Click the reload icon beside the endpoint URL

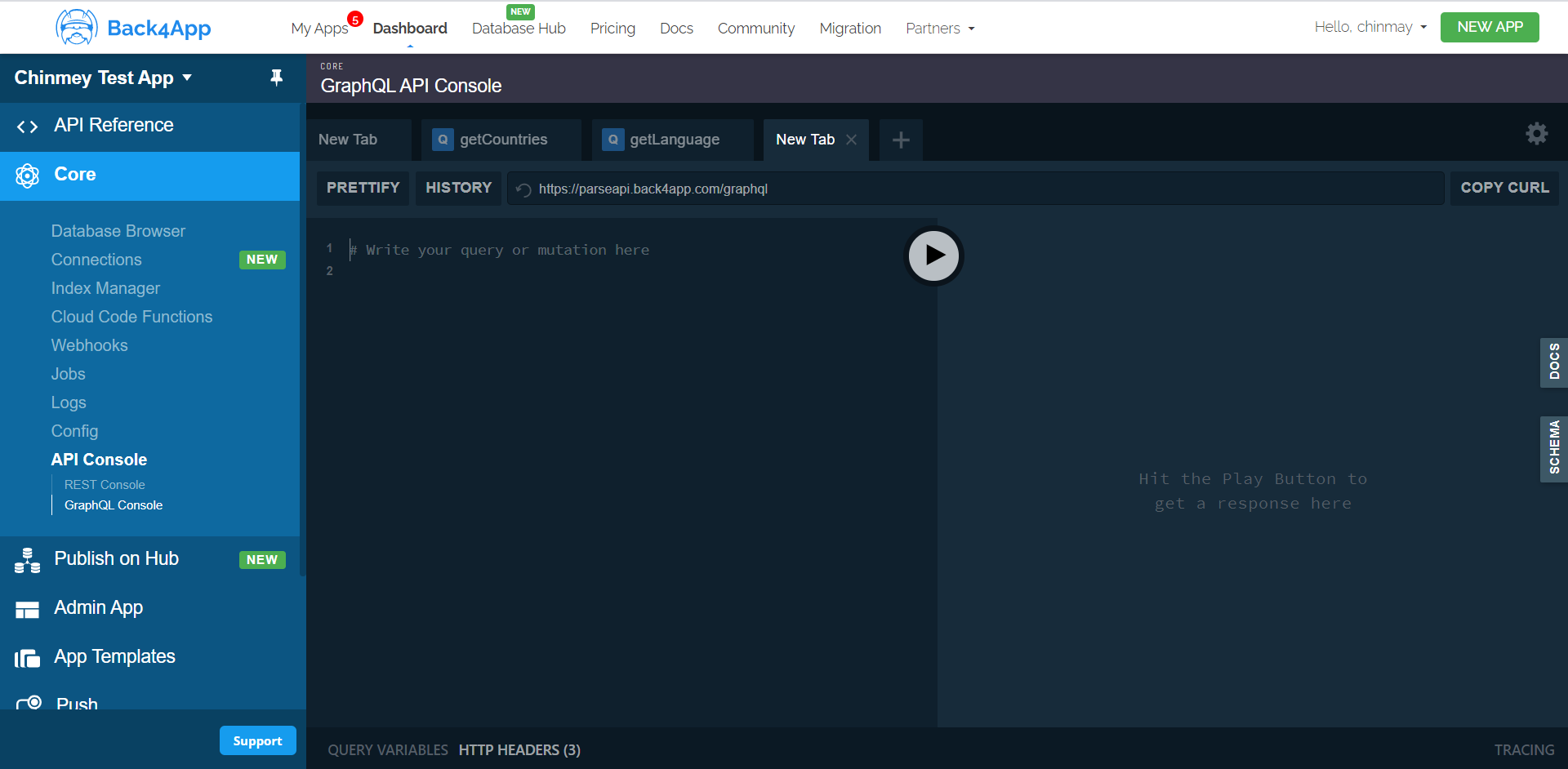tap(523, 189)
